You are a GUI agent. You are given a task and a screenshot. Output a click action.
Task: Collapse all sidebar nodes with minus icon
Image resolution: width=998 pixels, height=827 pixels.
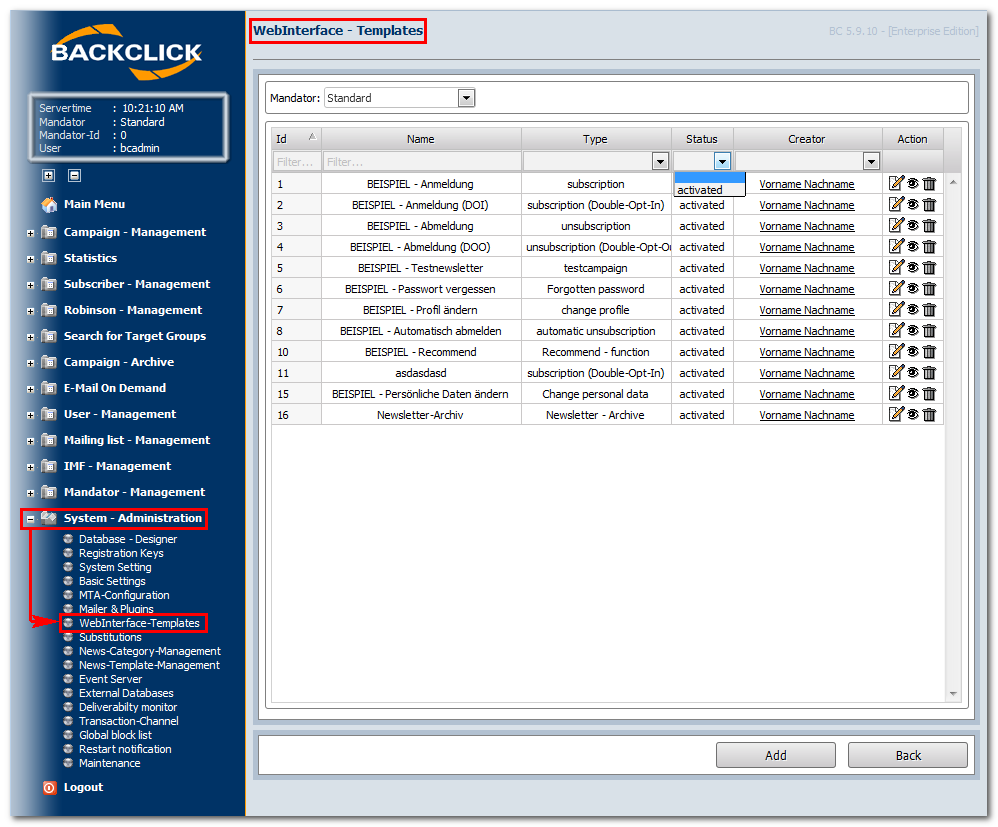pyautogui.click(x=74, y=175)
